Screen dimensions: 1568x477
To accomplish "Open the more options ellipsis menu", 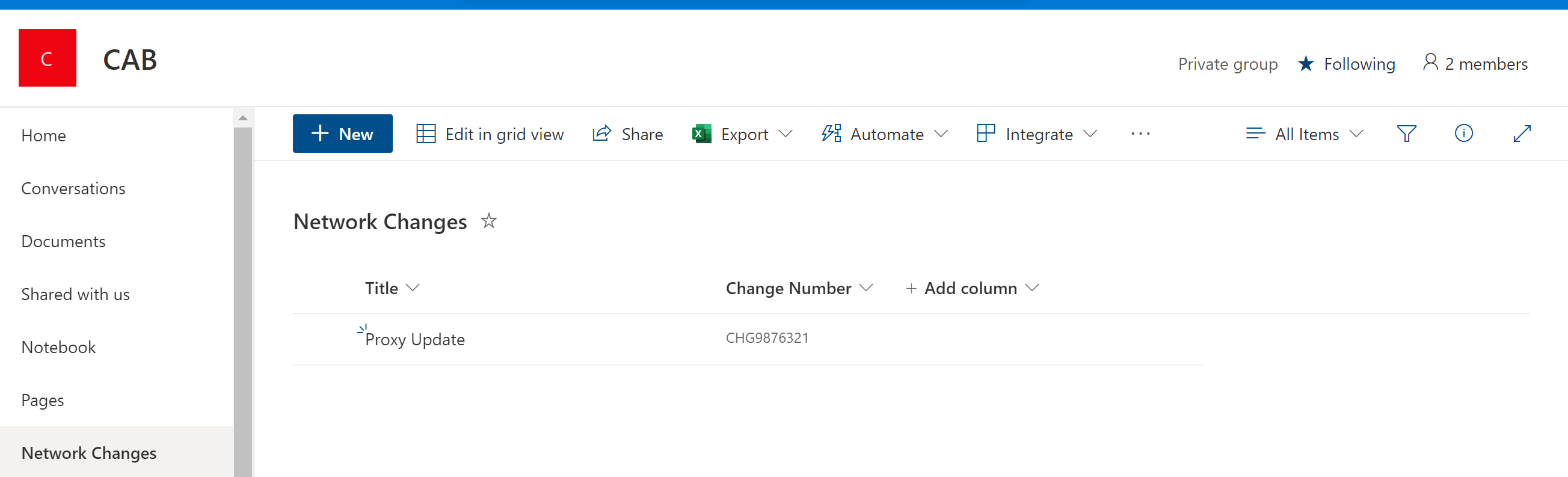I will [x=1140, y=134].
